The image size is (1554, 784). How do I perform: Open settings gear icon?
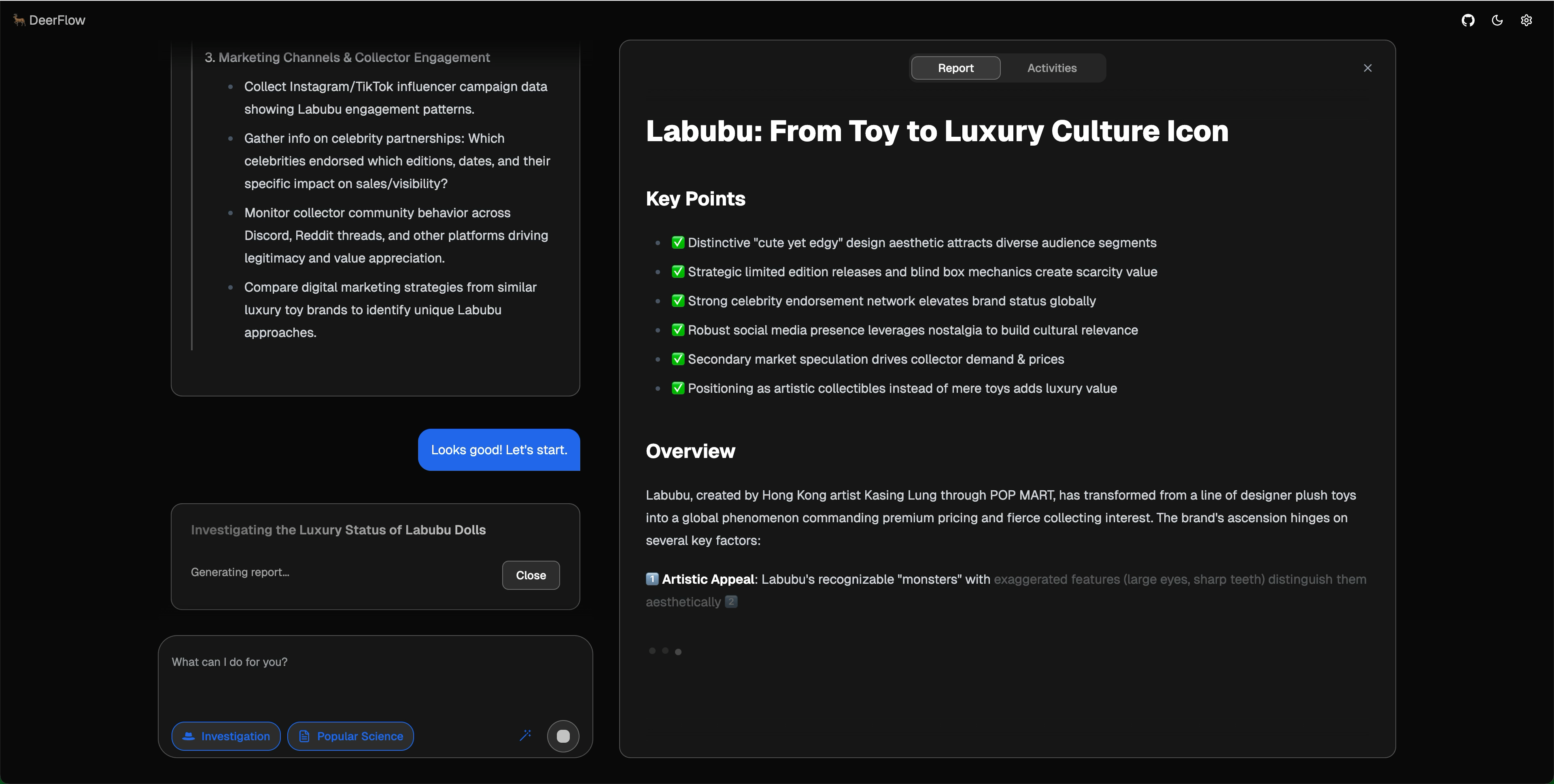coord(1526,21)
